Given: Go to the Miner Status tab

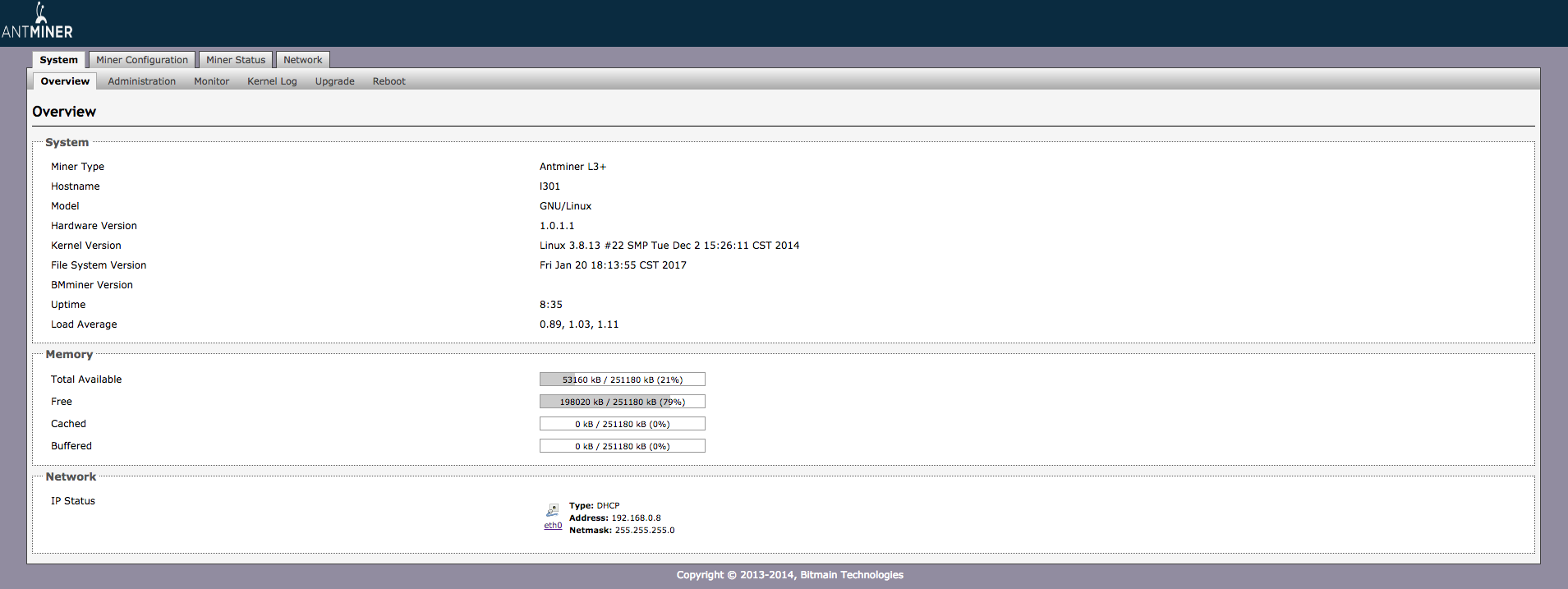Looking at the screenshot, I should [x=236, y=60].
